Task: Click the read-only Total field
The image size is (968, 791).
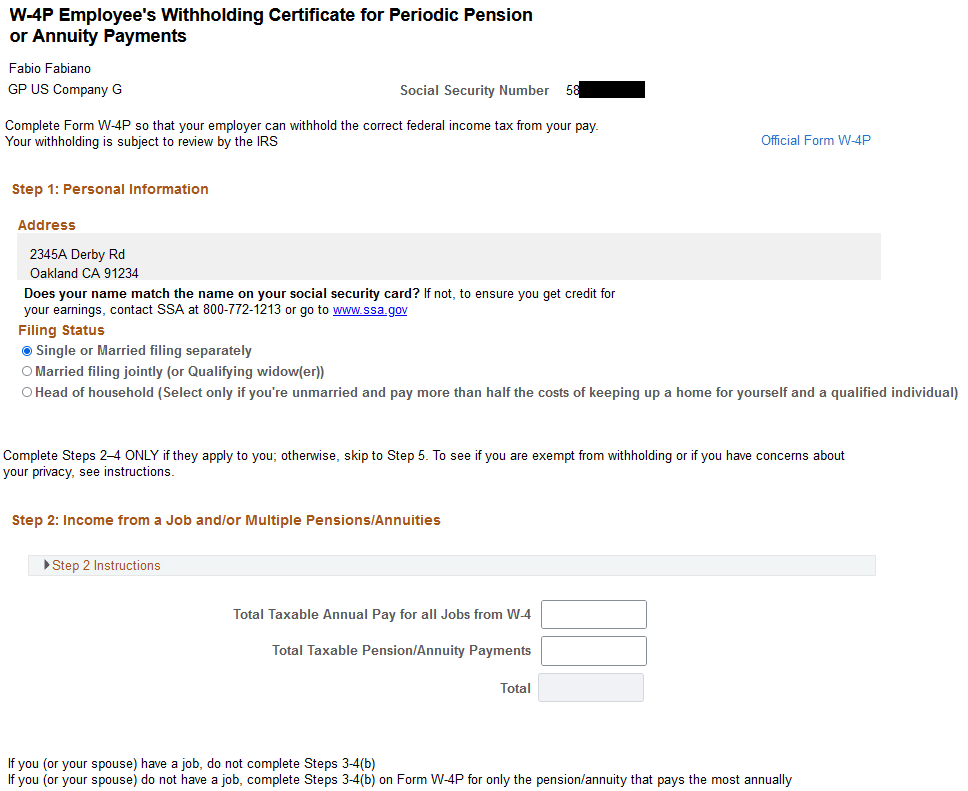Action: pos(590,687)
